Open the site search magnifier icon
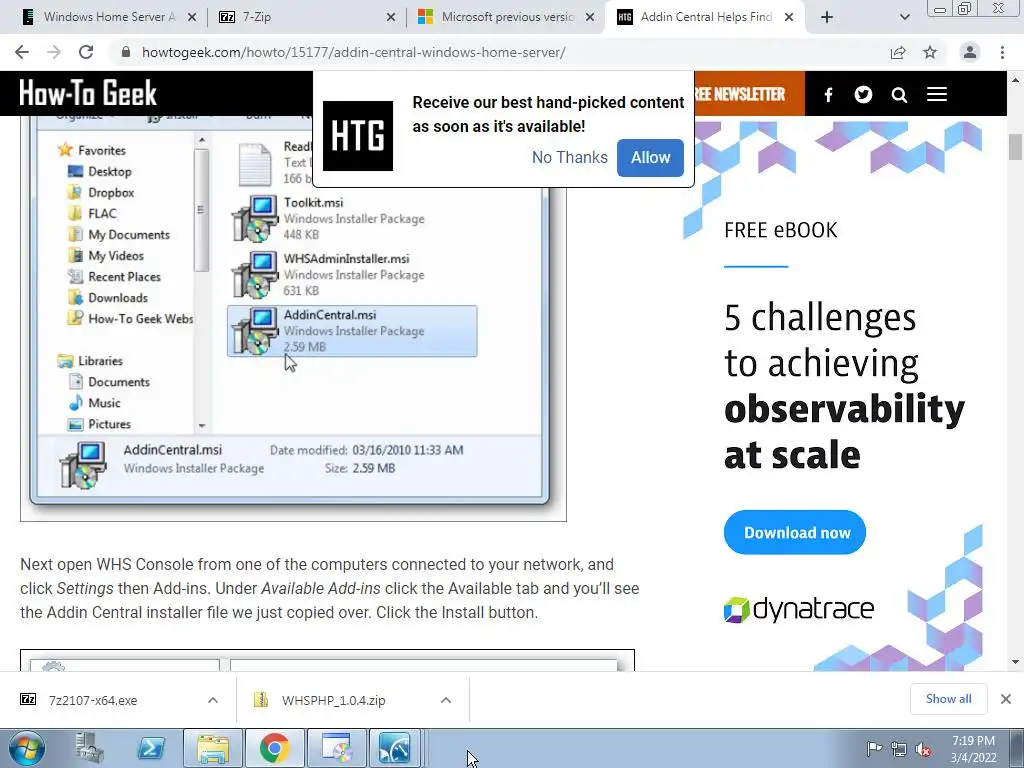This screenshot has width=1024, height=768. tap(899, 95)
